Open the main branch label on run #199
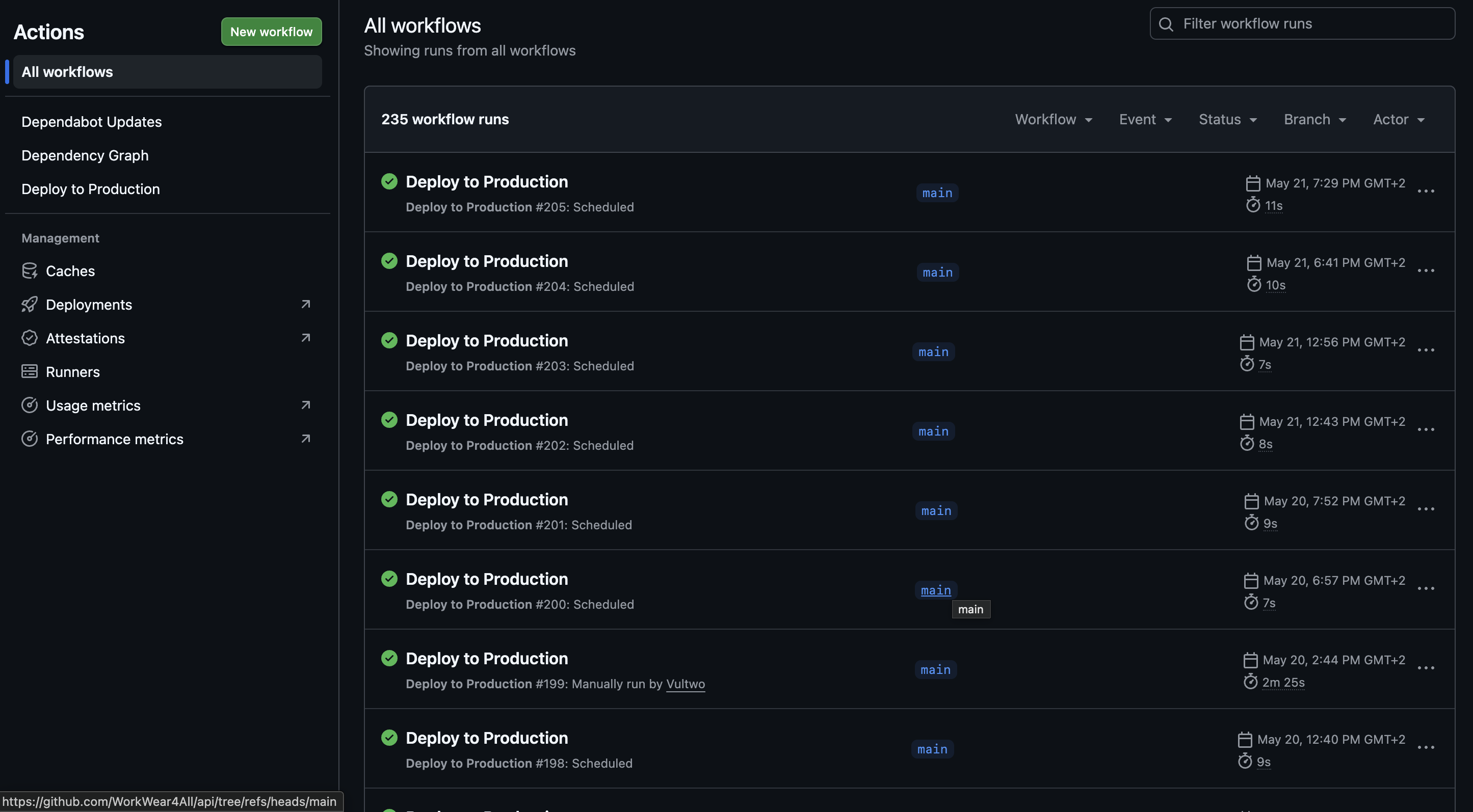The height and width of the screenshot is (812, 1473). 935,670
